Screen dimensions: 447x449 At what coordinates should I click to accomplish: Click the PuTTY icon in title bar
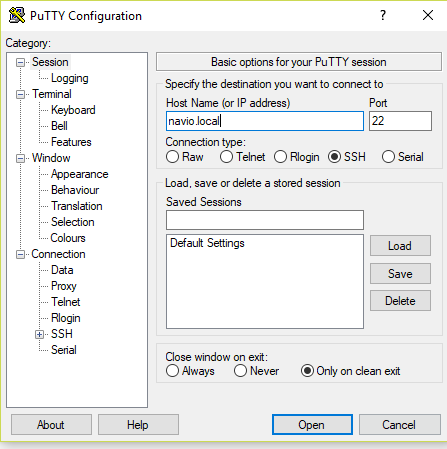tap(17, 15)
